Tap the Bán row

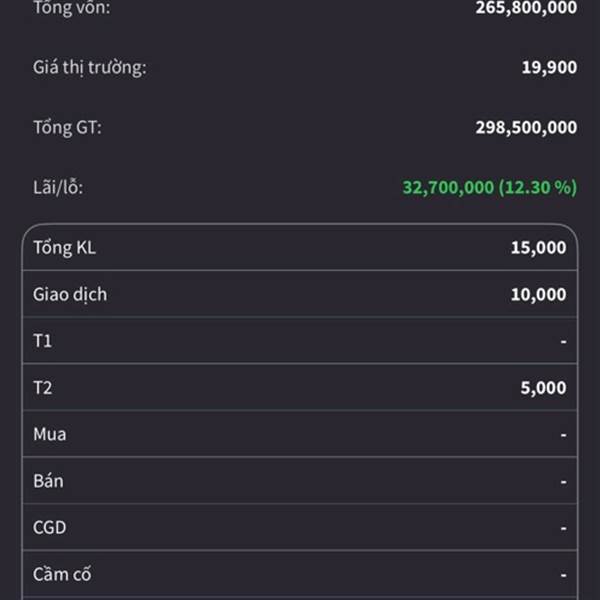point(300,481)
